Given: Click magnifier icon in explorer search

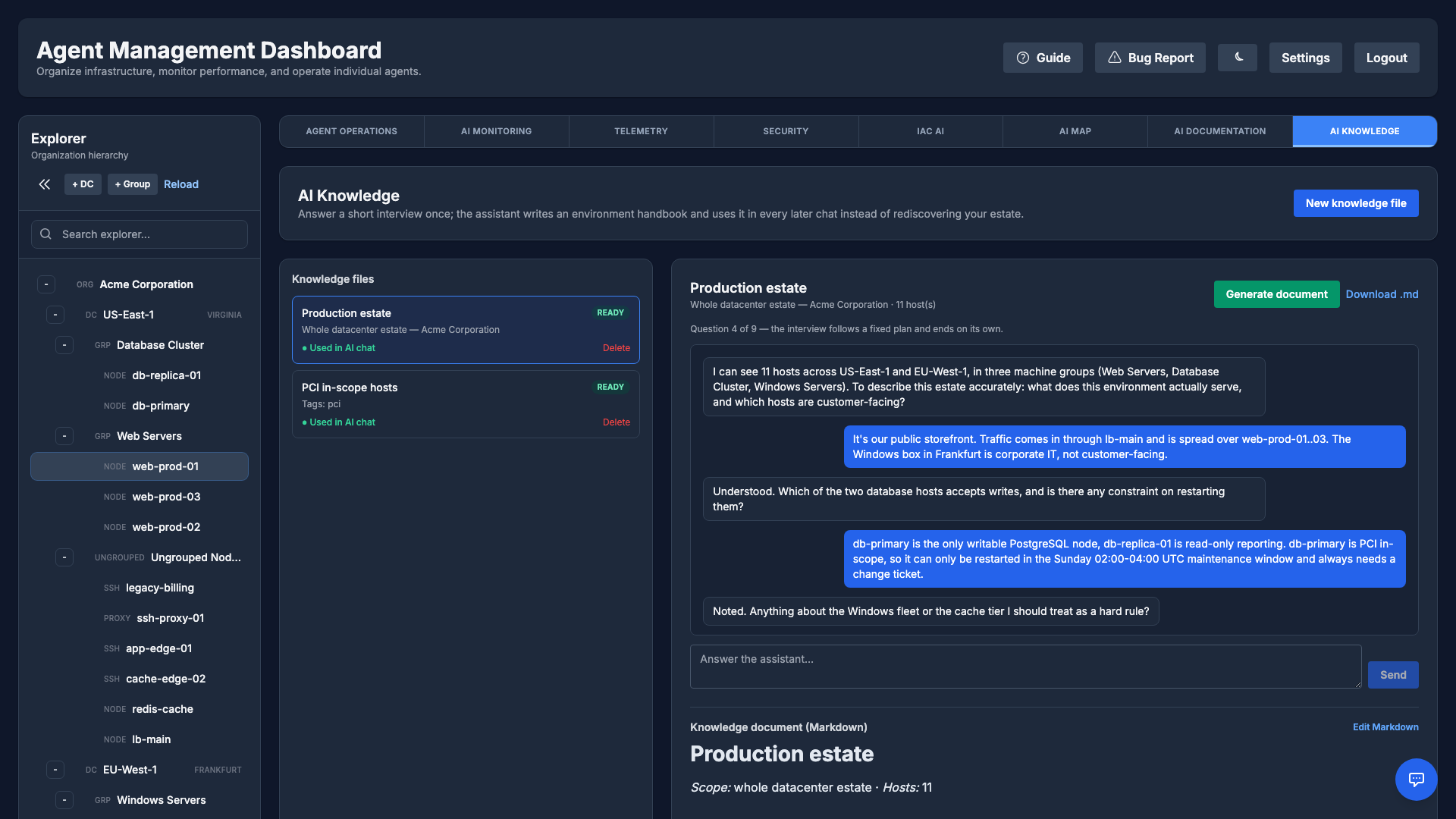Looking at the screenshot, I should (45, 234).
